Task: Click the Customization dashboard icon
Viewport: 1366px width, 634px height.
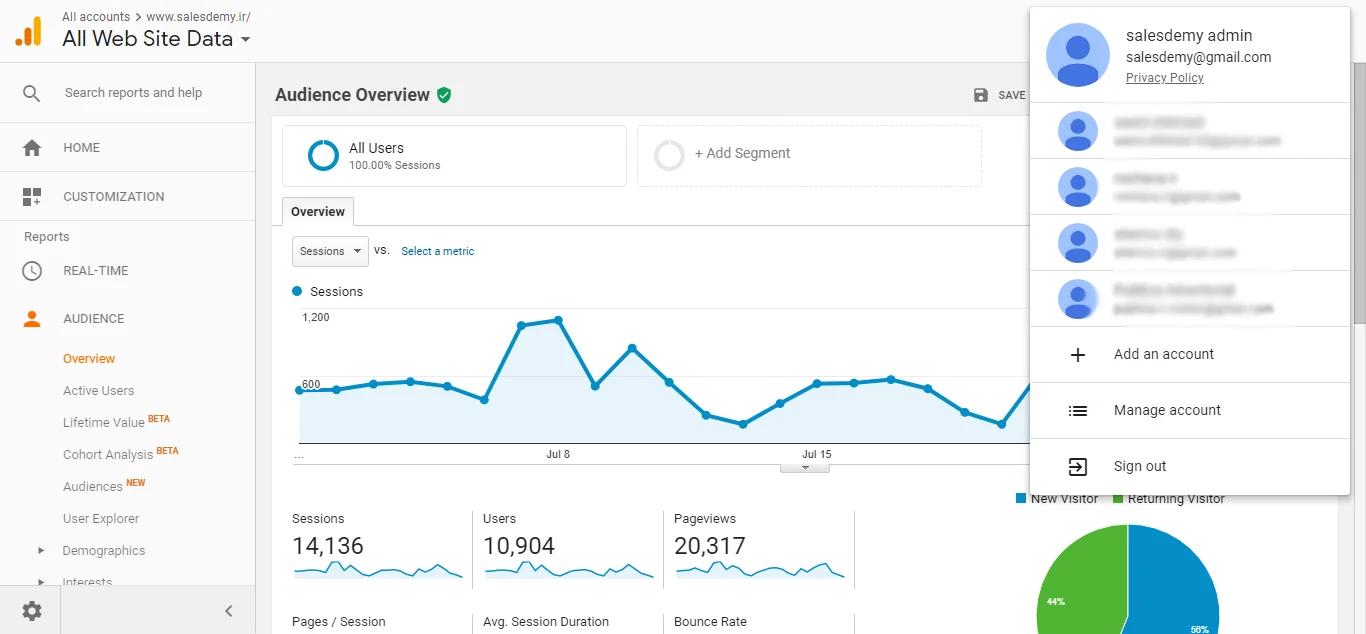Action: click(32, 197)
